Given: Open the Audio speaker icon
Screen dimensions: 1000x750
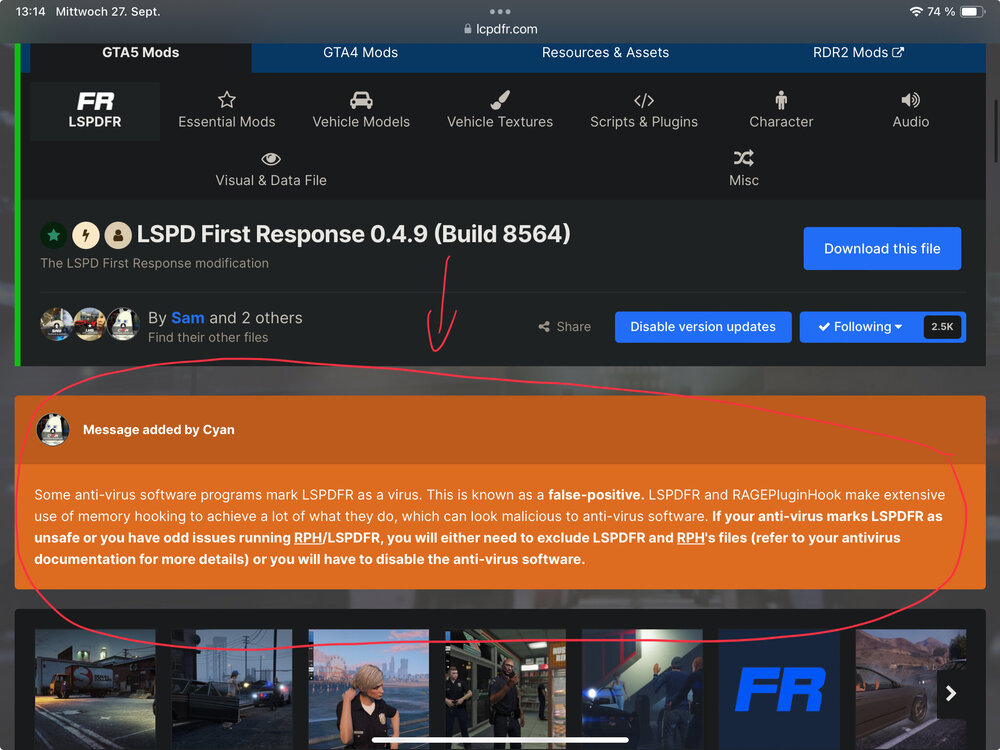Looking at the screenshot, I should click(x=910, y=99).
